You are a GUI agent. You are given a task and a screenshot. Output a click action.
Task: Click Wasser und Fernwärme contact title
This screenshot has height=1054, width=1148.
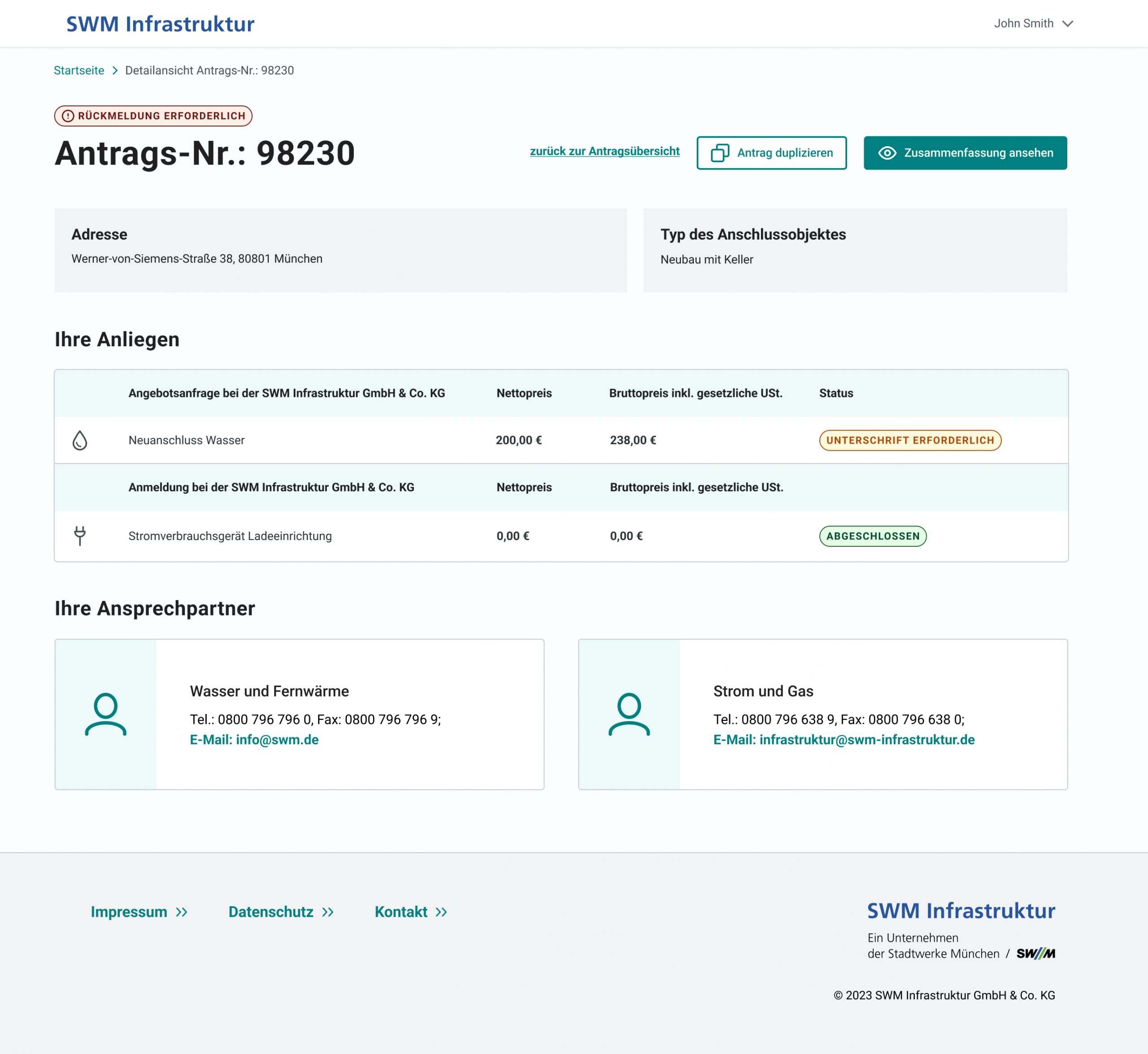[x=269, y=691]
